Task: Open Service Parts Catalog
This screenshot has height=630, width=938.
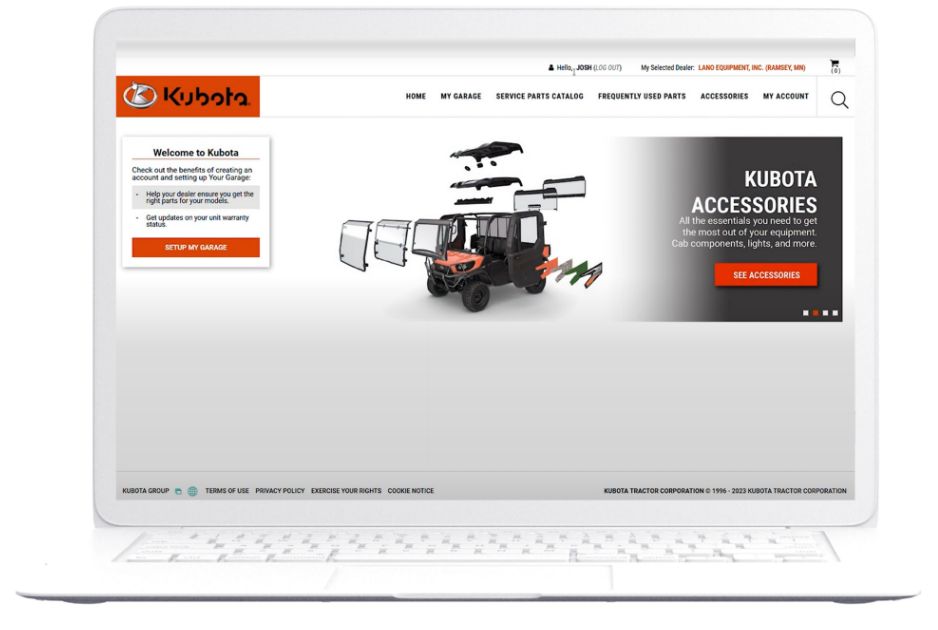Action: [540, 96]
